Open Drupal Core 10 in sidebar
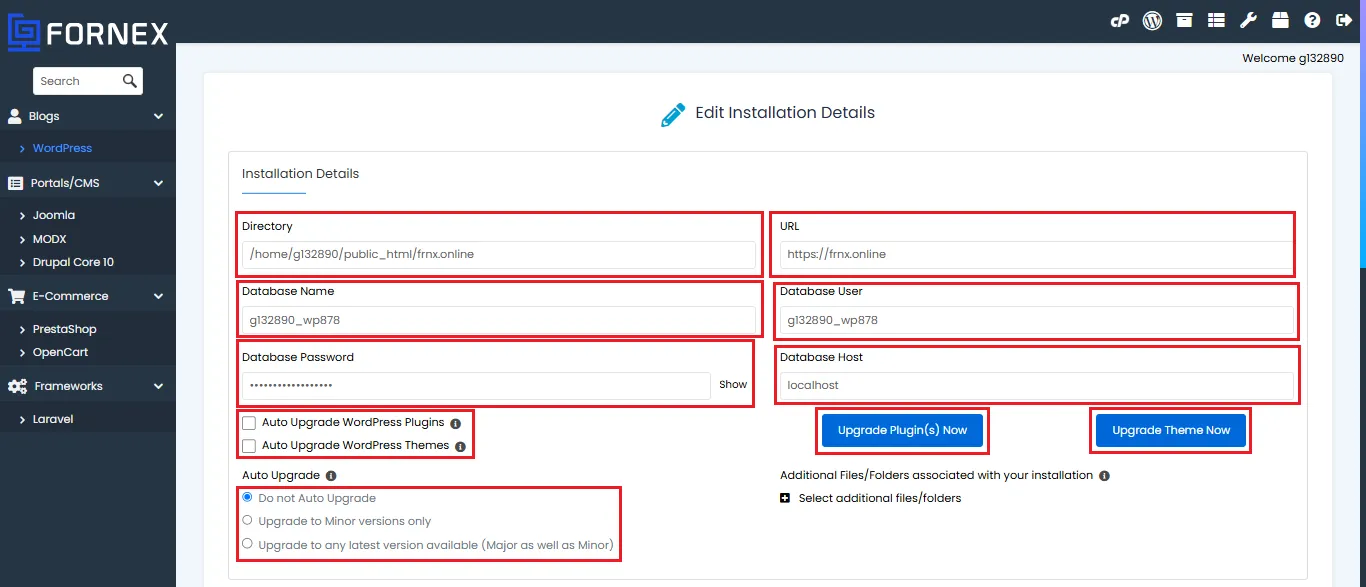Viewport: 1366px width, 587px height. (x=73, y=262)
